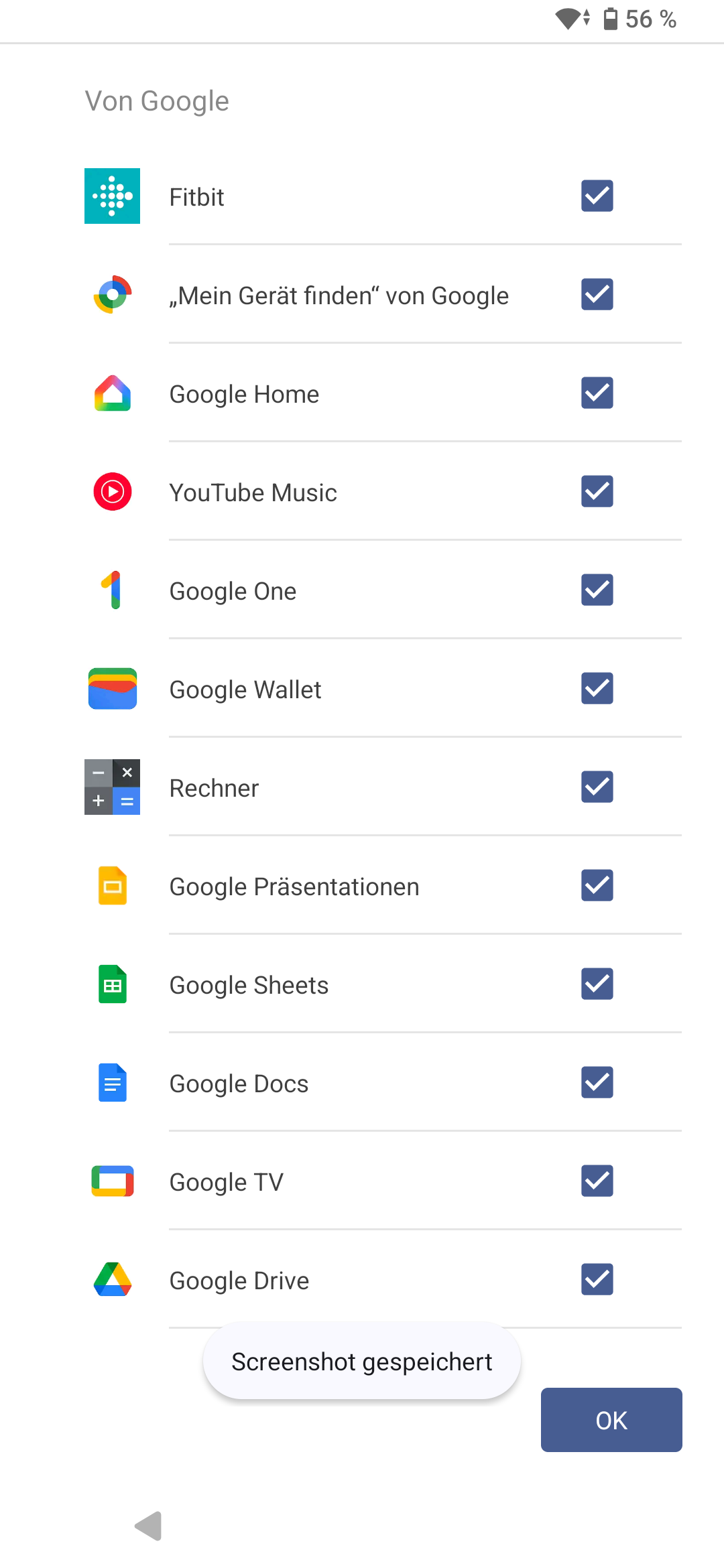Uncheck the Google Präsentationen checkbox

coord(597,886)
